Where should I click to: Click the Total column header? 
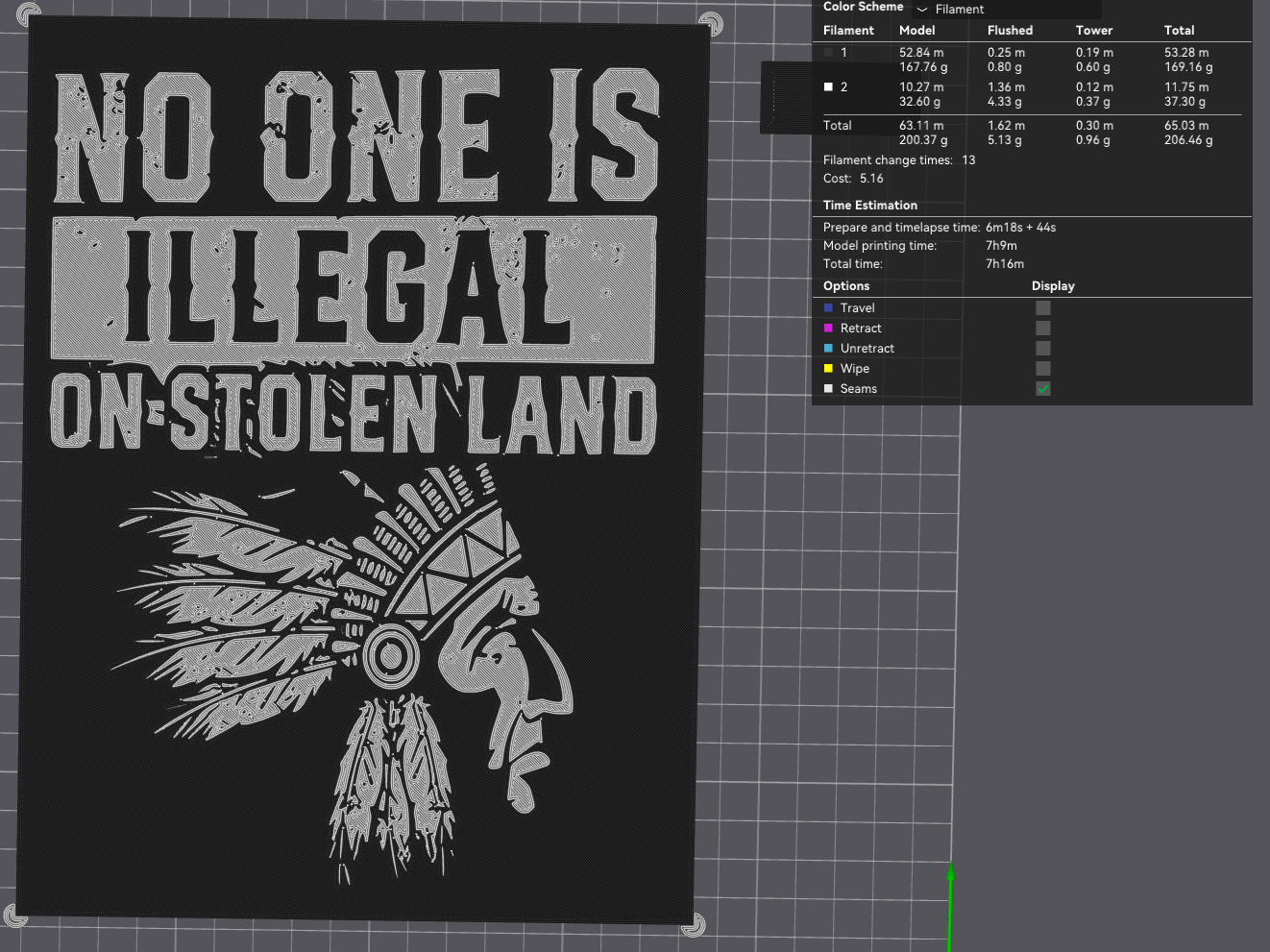click(x=1179, y=31)
